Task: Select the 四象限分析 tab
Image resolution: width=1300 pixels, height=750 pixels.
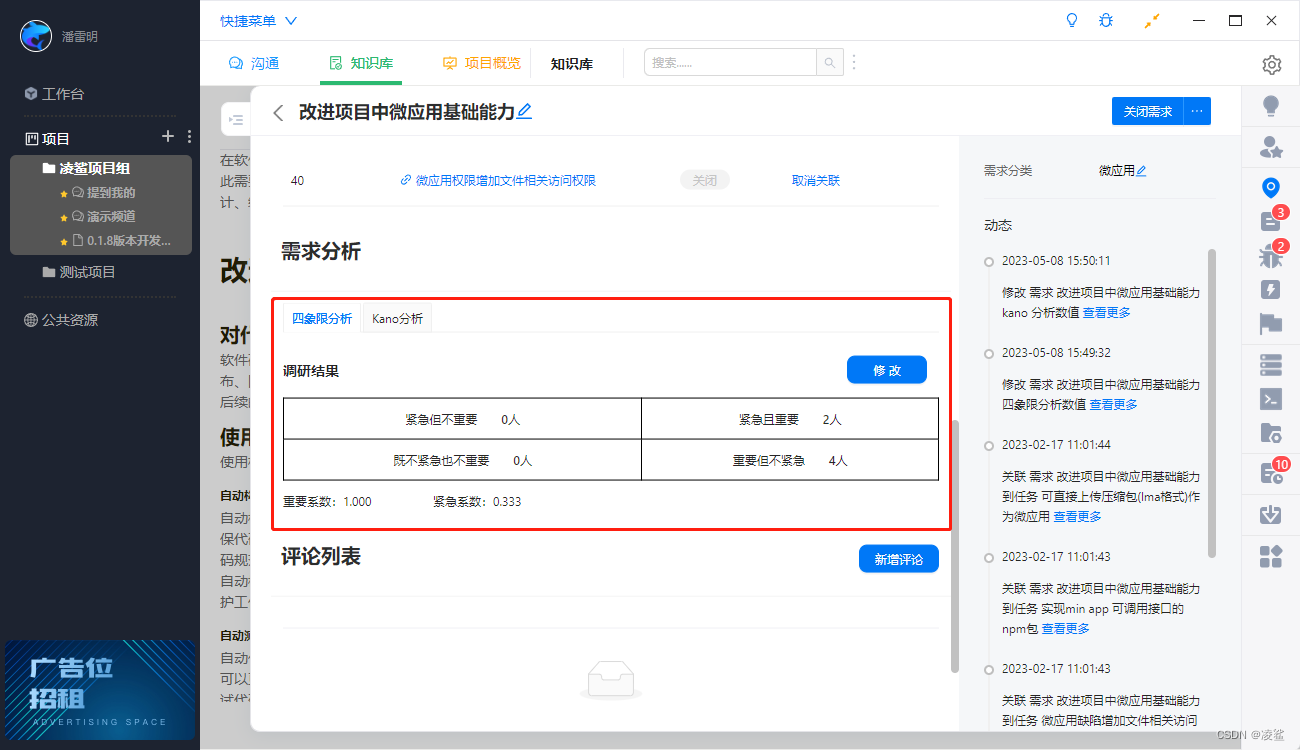Action: 322,319
